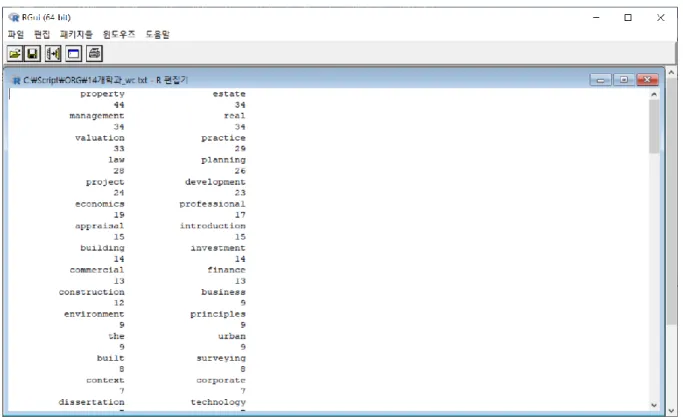
Task: Open the 윈도우즈 menu
Action: tap(119, 34)
